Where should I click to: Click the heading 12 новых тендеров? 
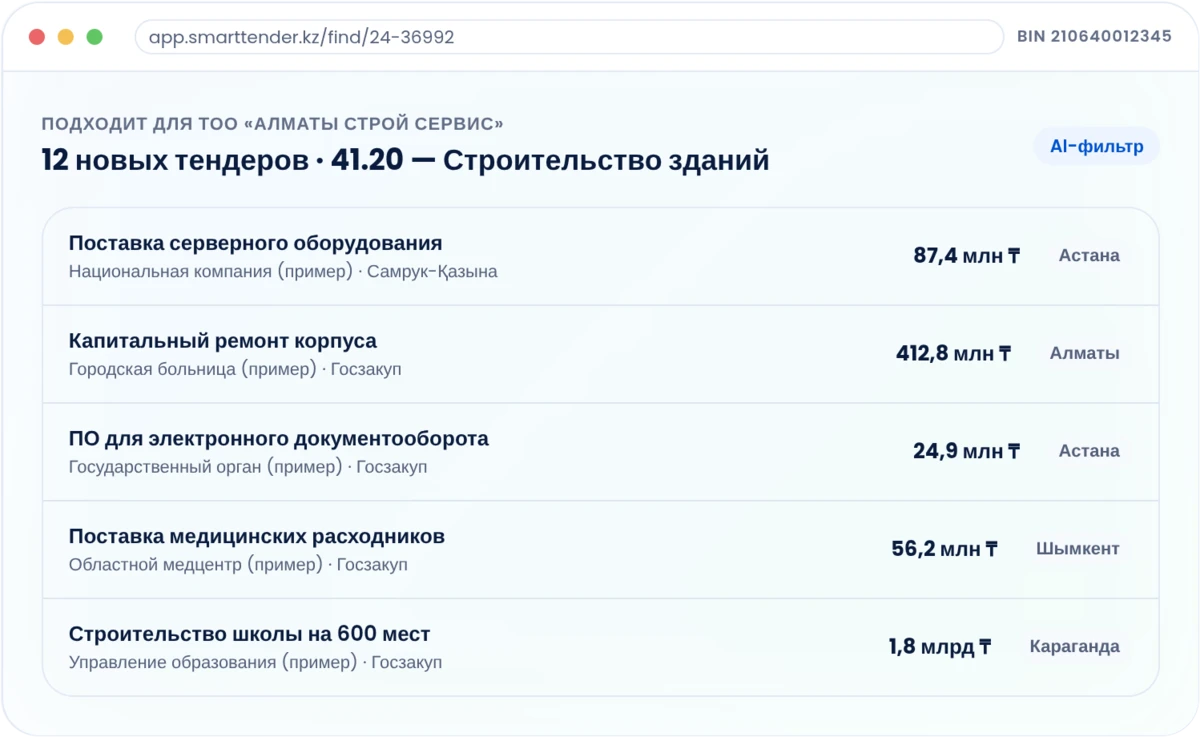175,161
